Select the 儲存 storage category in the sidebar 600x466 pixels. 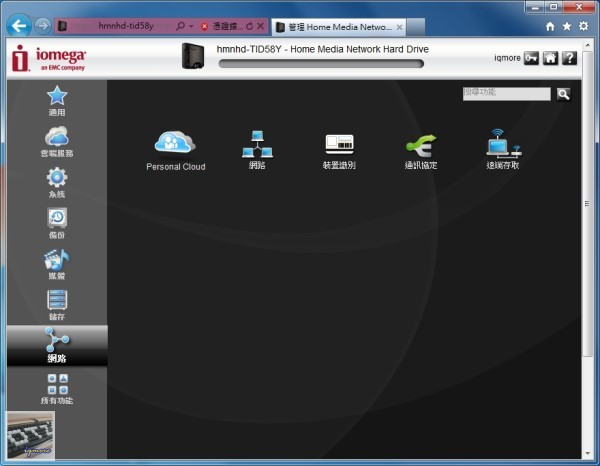pos(57,305)
